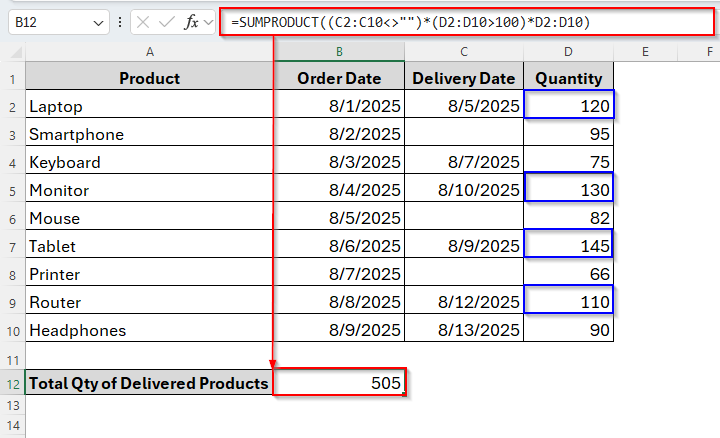The width and height of the screenshot is (720, 438).
Task: Select column D header
Action: point(568,51)
